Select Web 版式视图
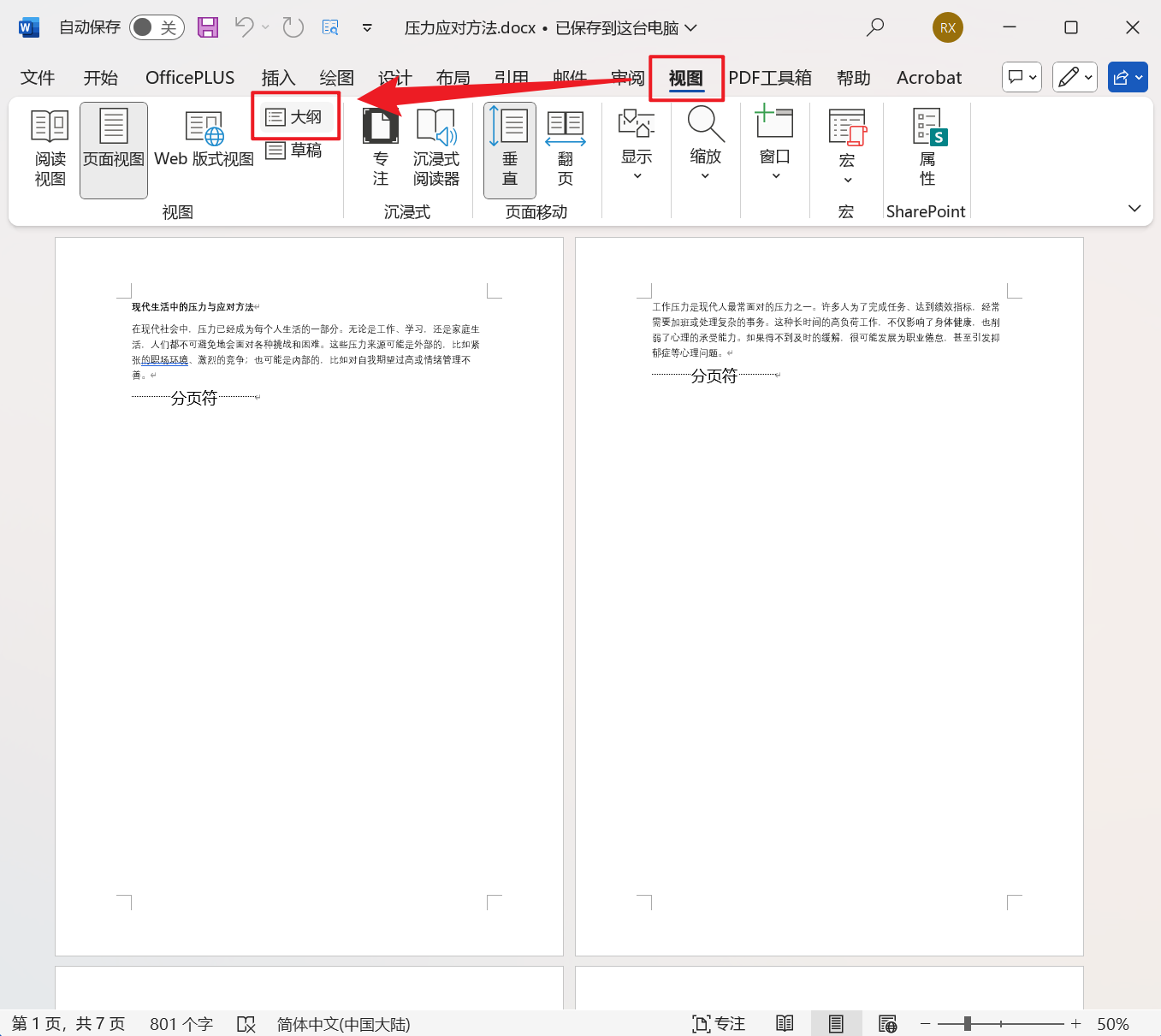This screenshot has height=1036, width=1161. click(x=204, y=147)
